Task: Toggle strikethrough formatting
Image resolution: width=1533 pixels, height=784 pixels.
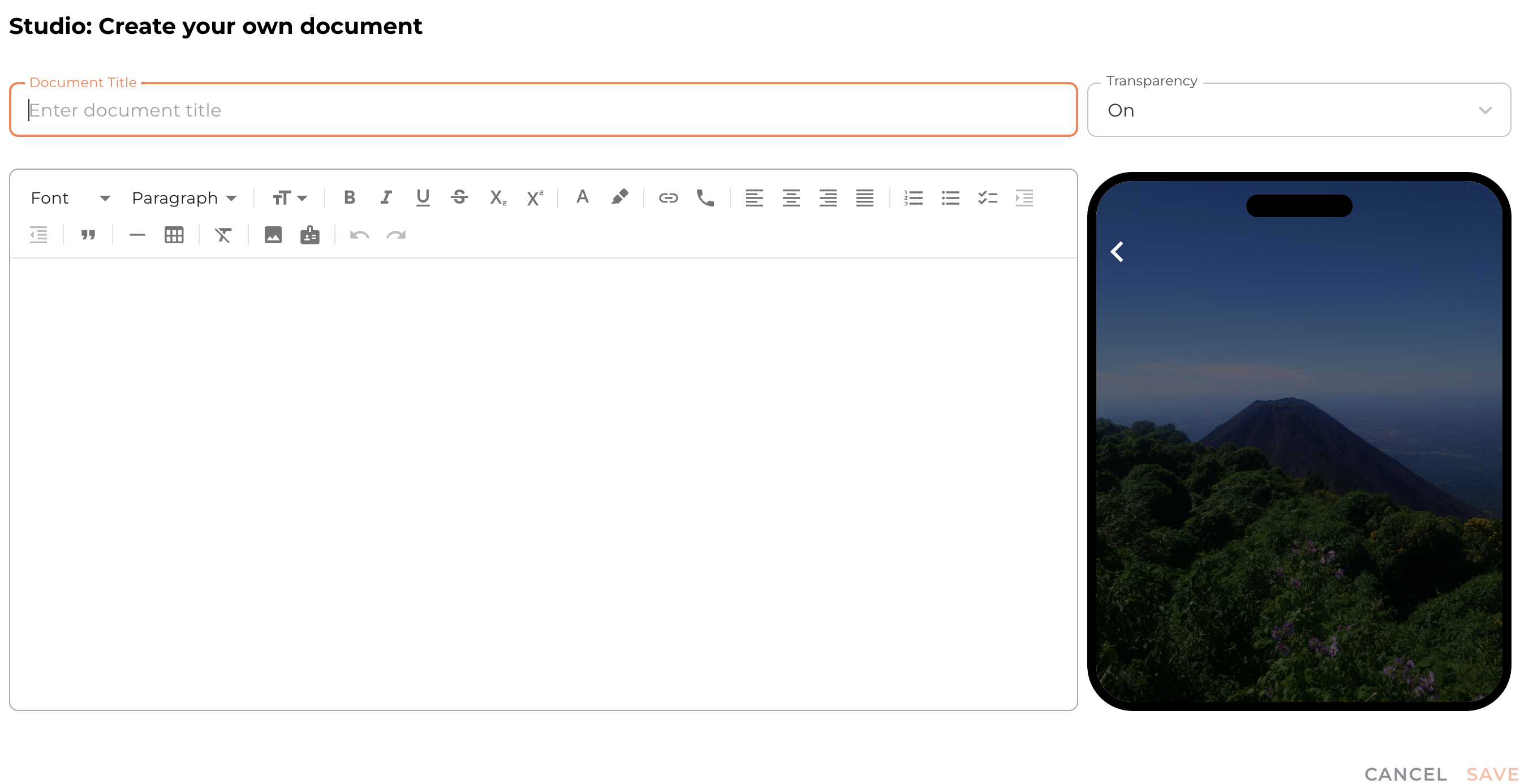Action: [x=459, y=197]
